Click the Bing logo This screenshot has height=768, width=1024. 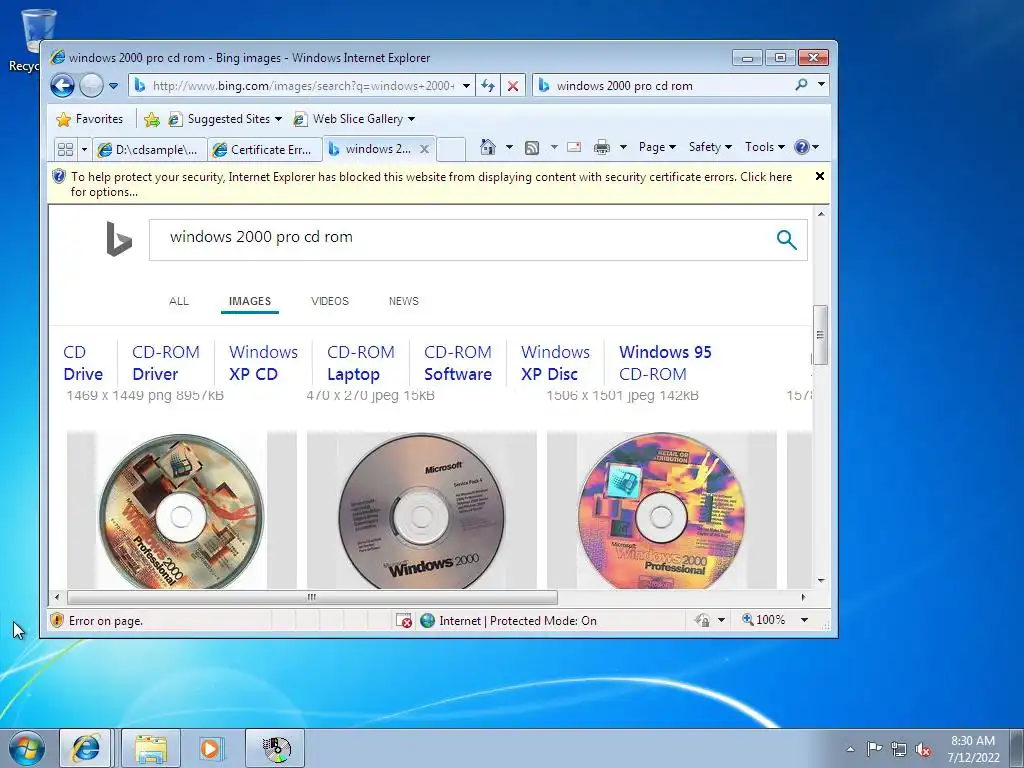[x=119, y=239]
